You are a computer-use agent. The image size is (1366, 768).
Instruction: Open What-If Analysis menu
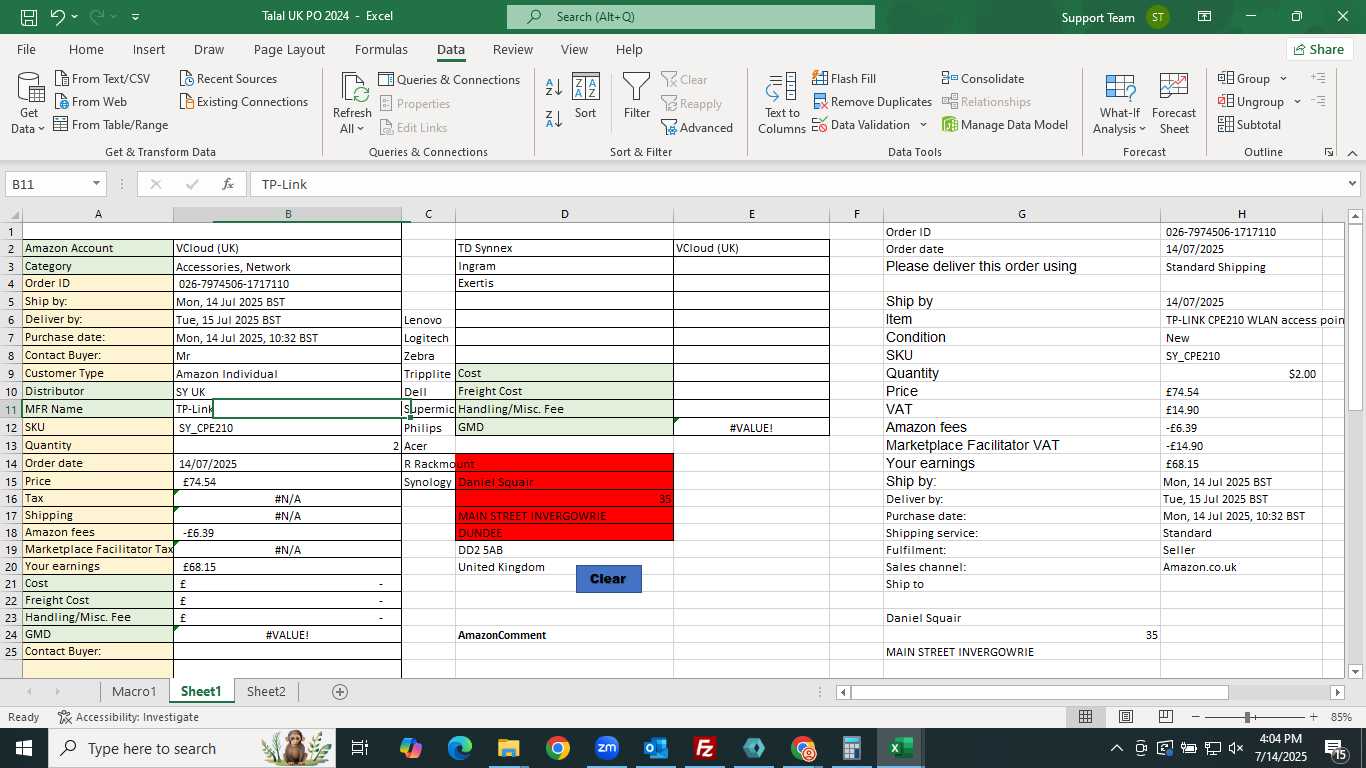click(x=1119, y=103)
